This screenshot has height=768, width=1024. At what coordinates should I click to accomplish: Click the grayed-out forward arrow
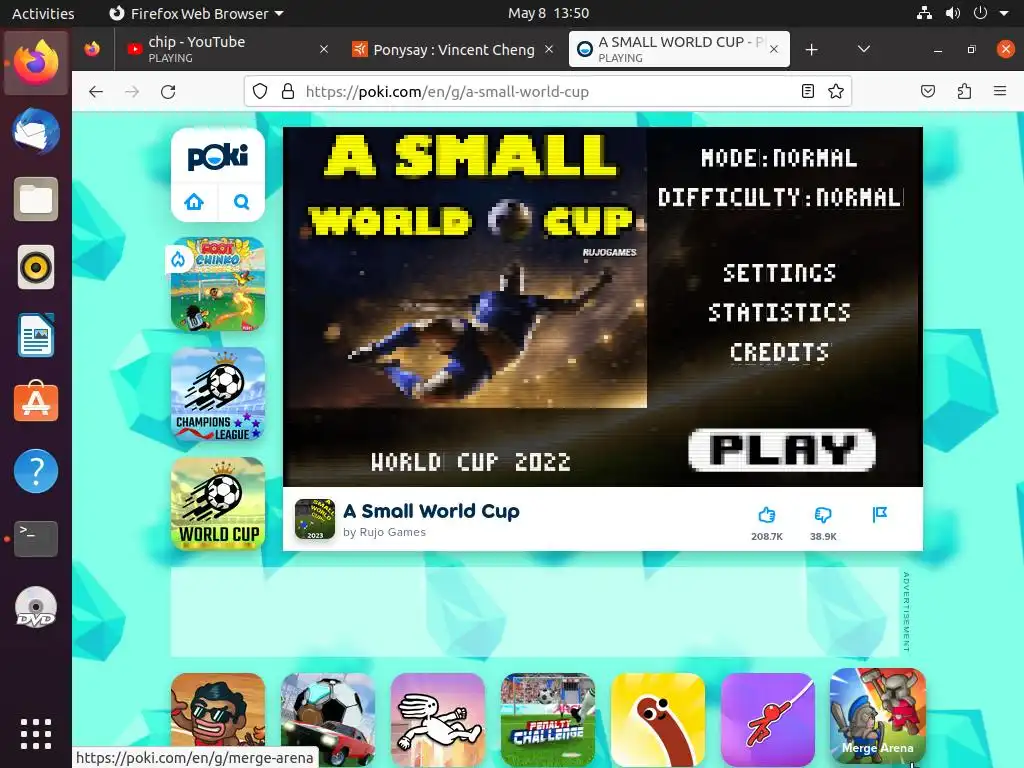click(132, 91)
